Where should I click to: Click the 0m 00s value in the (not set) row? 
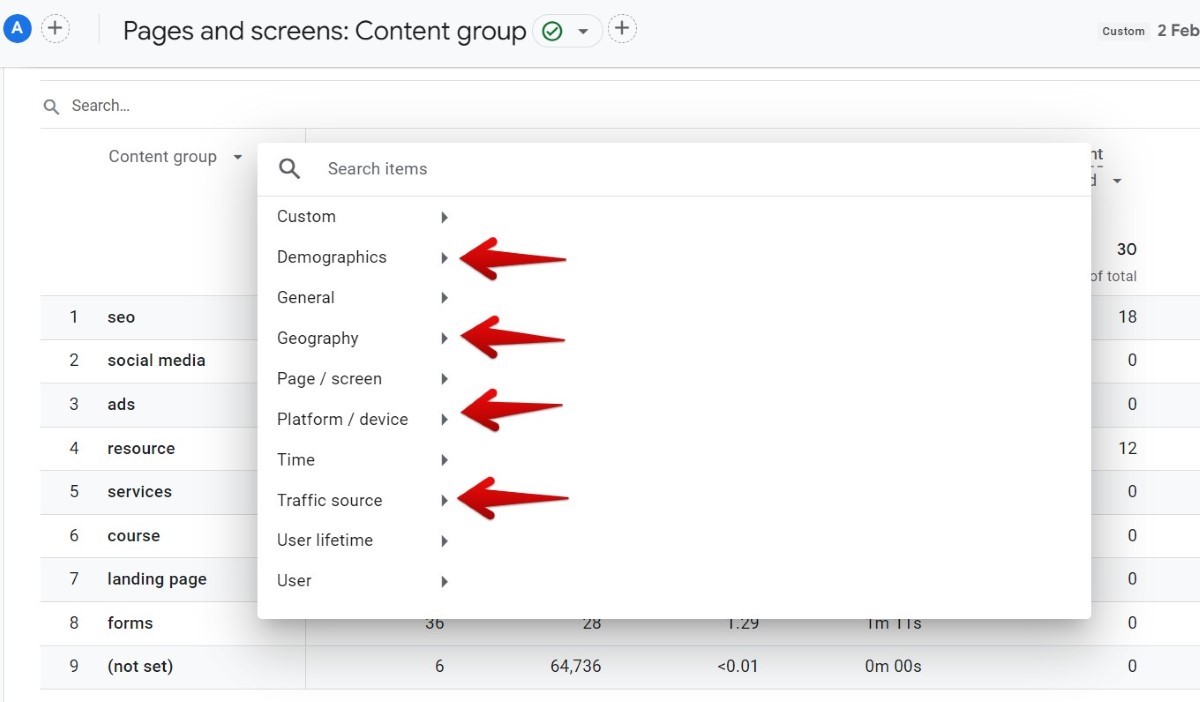tap(893, 666)
